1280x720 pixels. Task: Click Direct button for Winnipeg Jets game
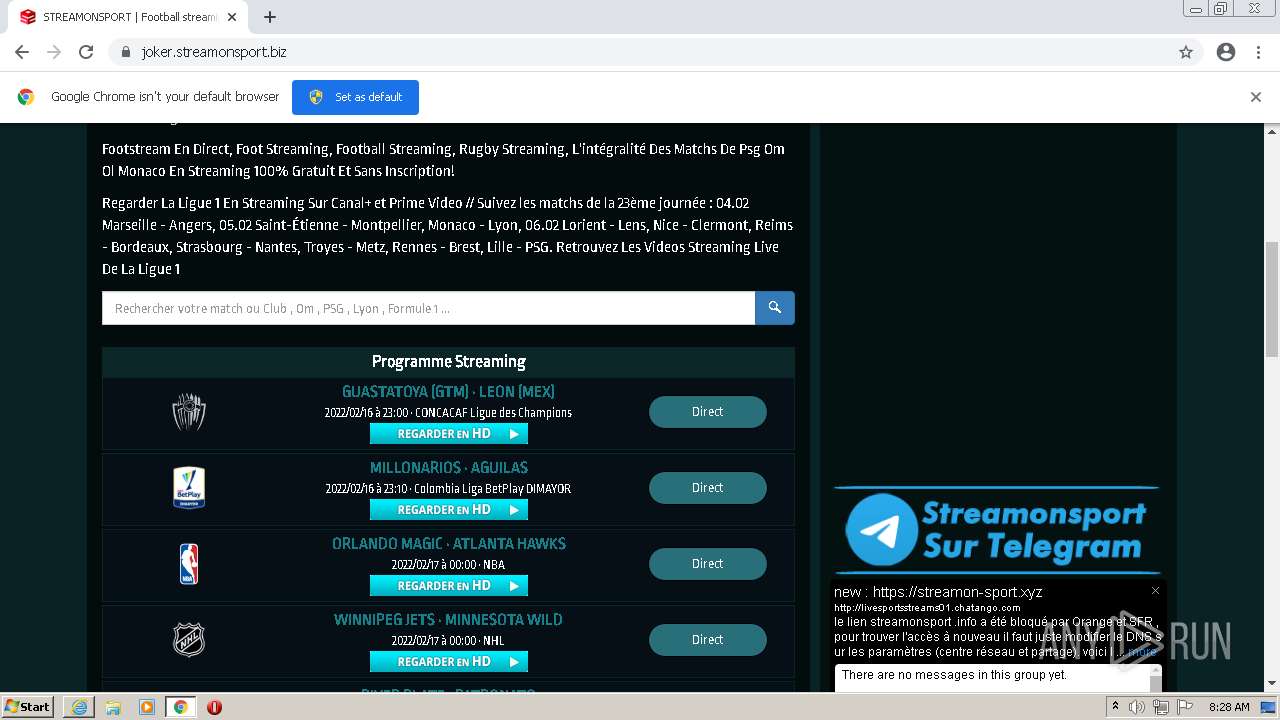tap(708, 640)
